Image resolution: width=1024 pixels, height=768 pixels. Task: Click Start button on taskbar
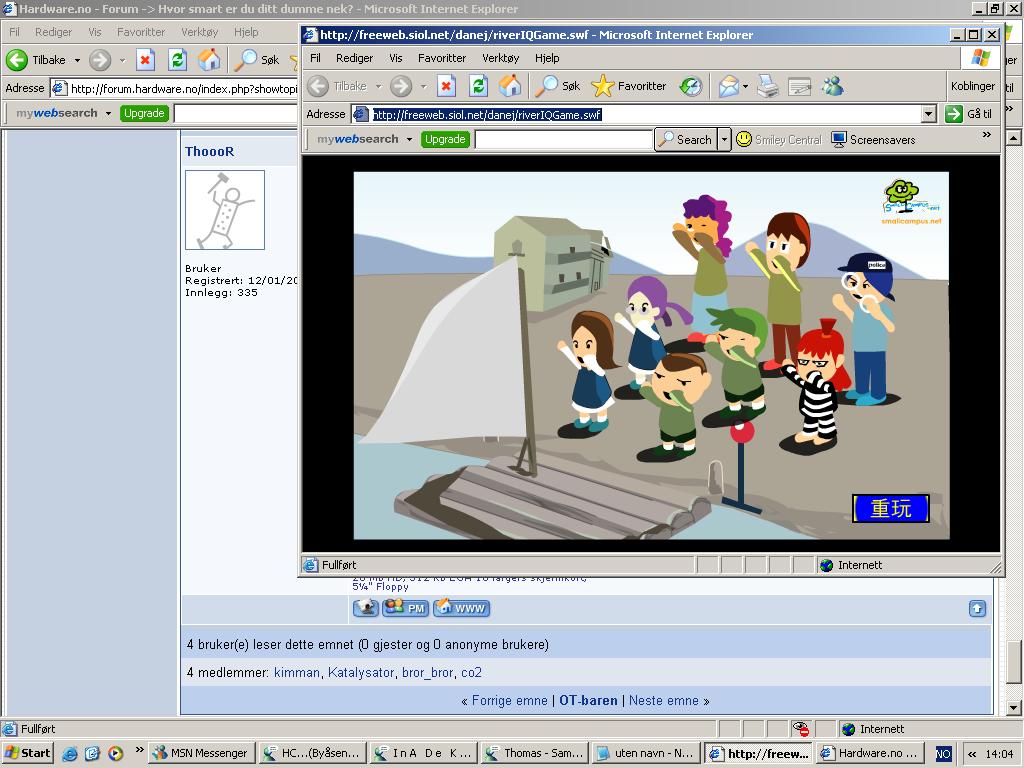point(28,754)
